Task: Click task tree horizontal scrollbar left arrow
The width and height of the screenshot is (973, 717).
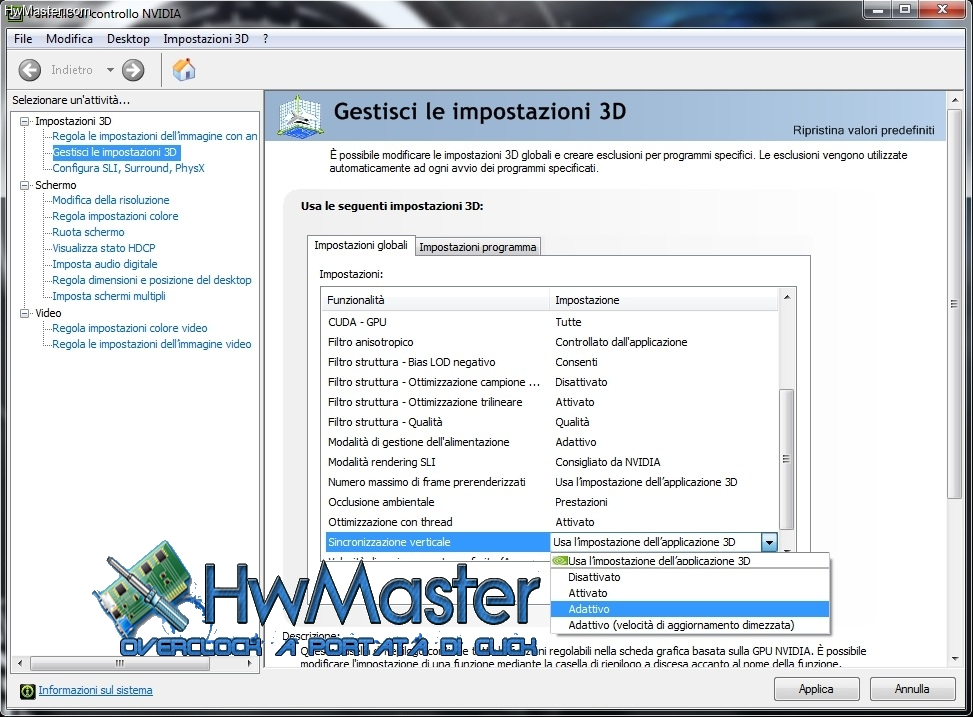Action: click(x=20, y=663)
